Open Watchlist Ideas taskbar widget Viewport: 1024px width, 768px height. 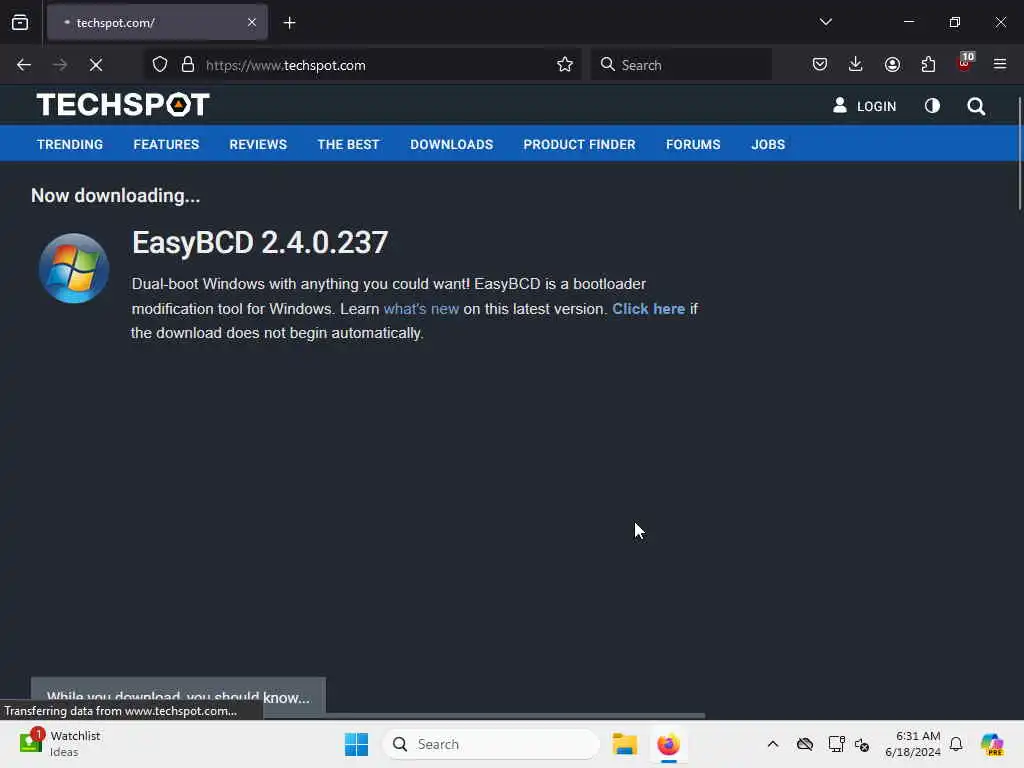[60, 744]
